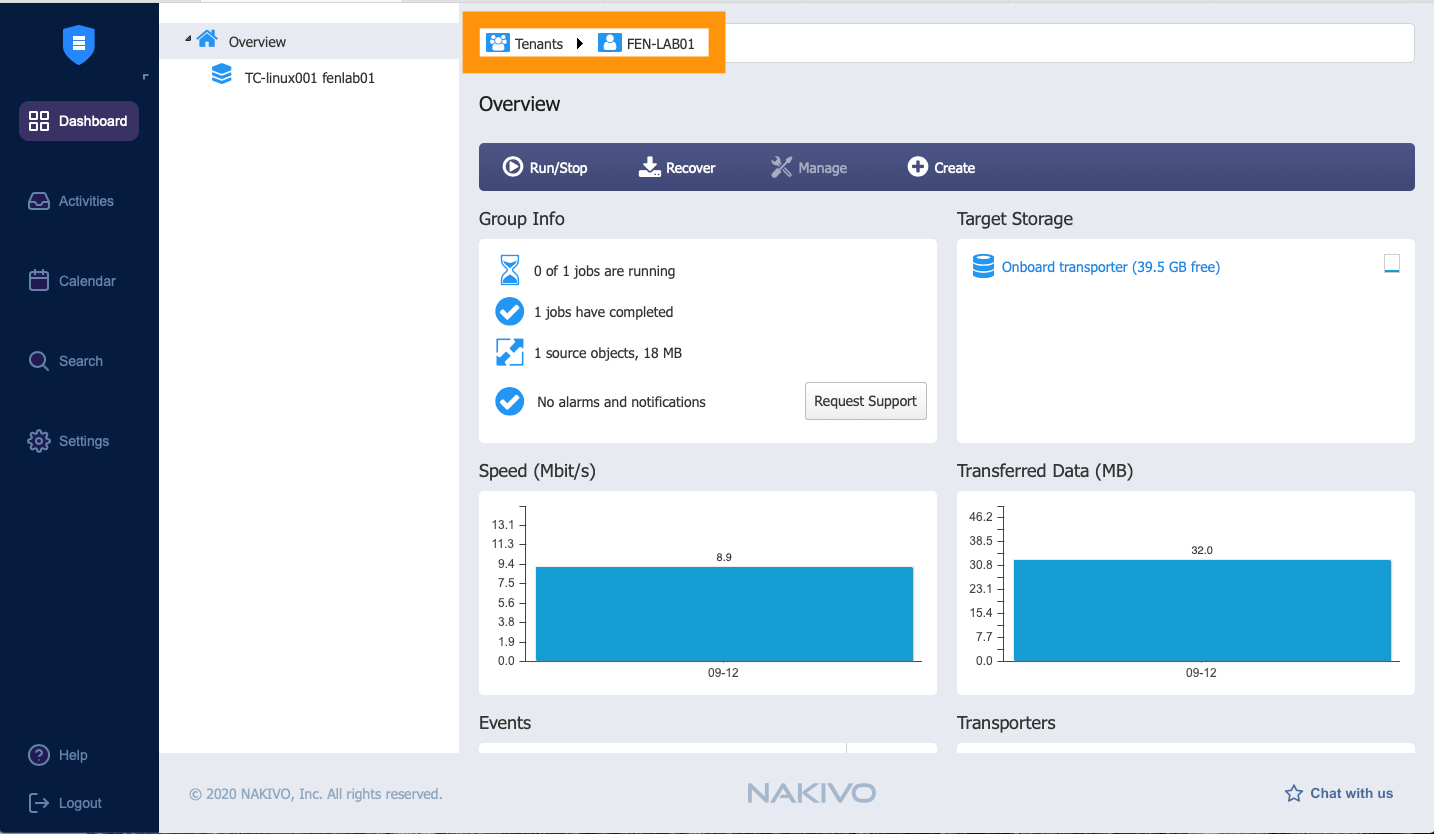Viewport: 1434px width, 834px height.
Task: Click the Logout option
Action: pyautogui.click(x=65, y=803)
